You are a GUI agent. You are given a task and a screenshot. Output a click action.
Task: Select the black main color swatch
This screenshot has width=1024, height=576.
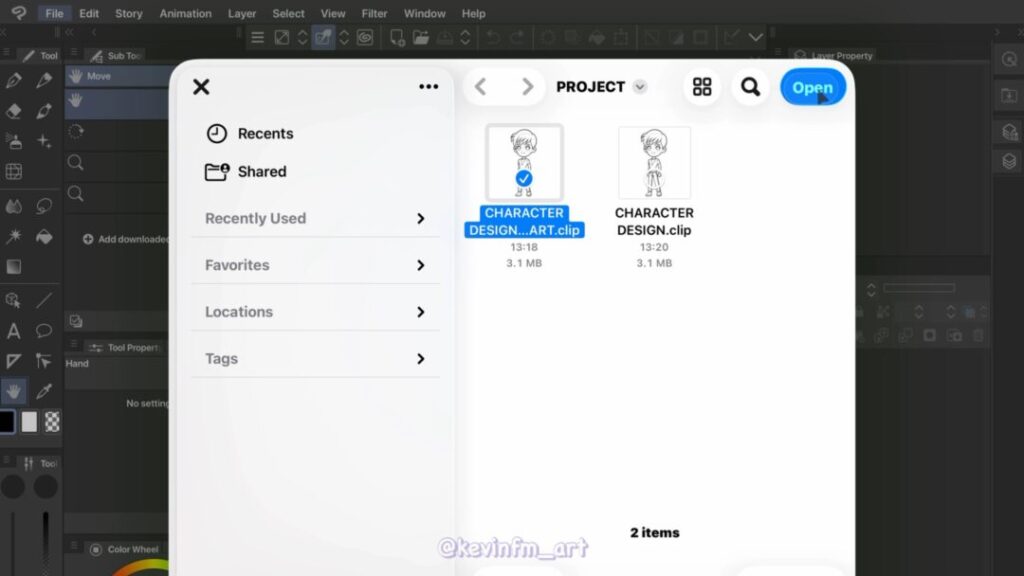7,422
